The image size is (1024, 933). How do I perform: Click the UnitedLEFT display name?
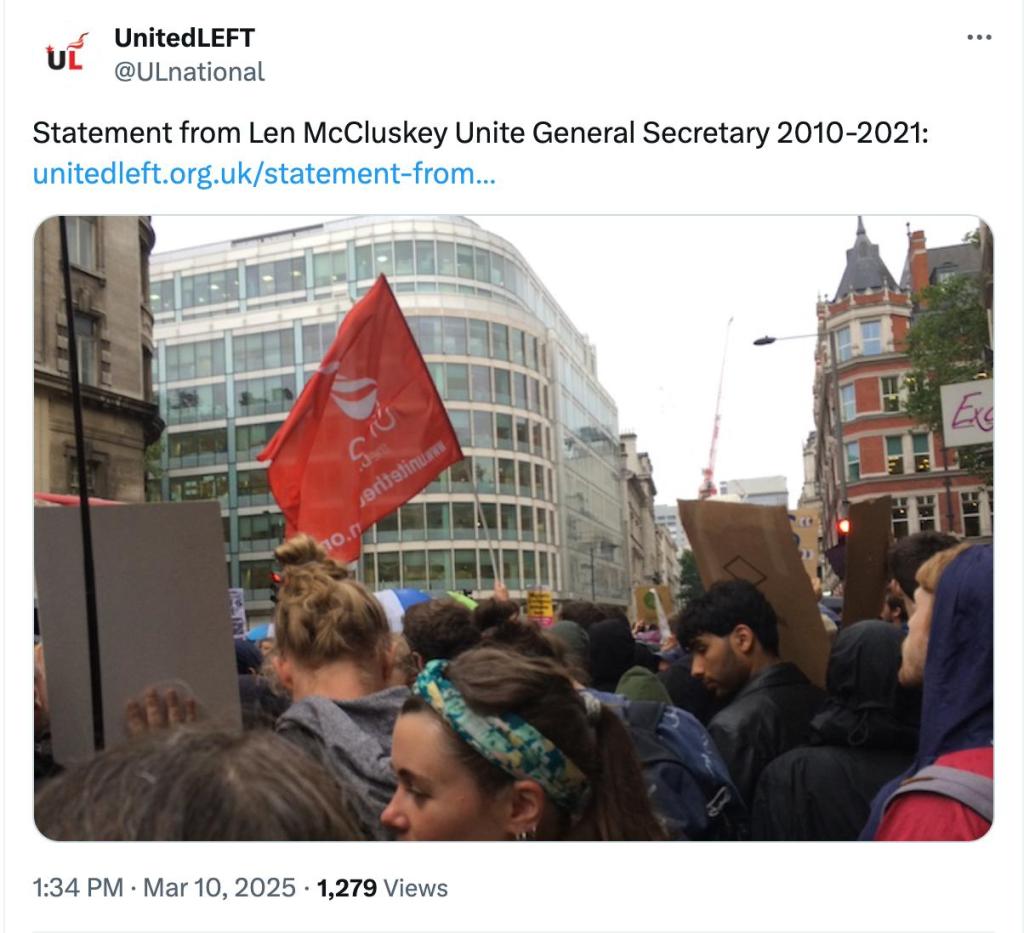[x=184, y=38]
